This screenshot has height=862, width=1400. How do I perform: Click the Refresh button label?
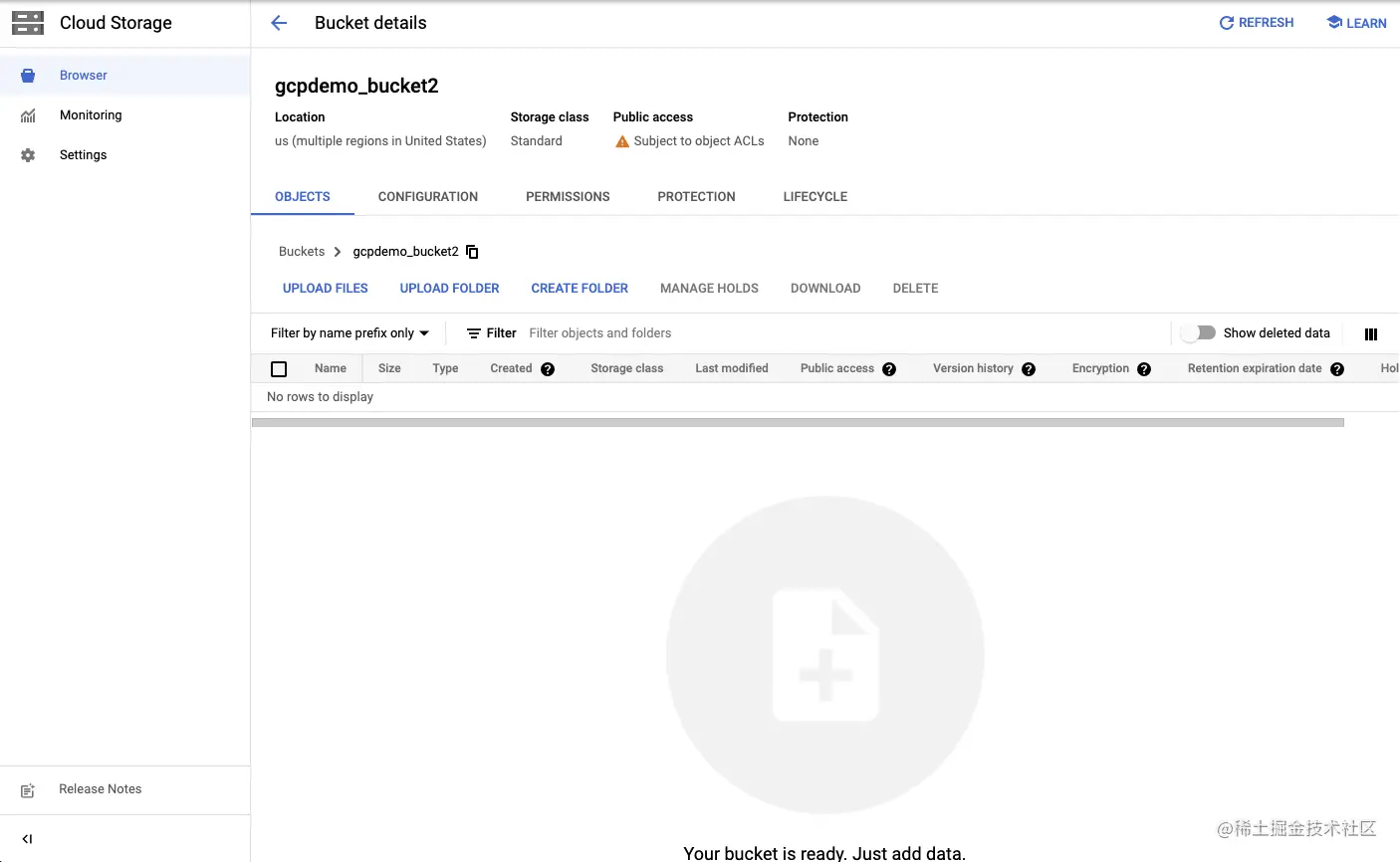click(1266, 23)
